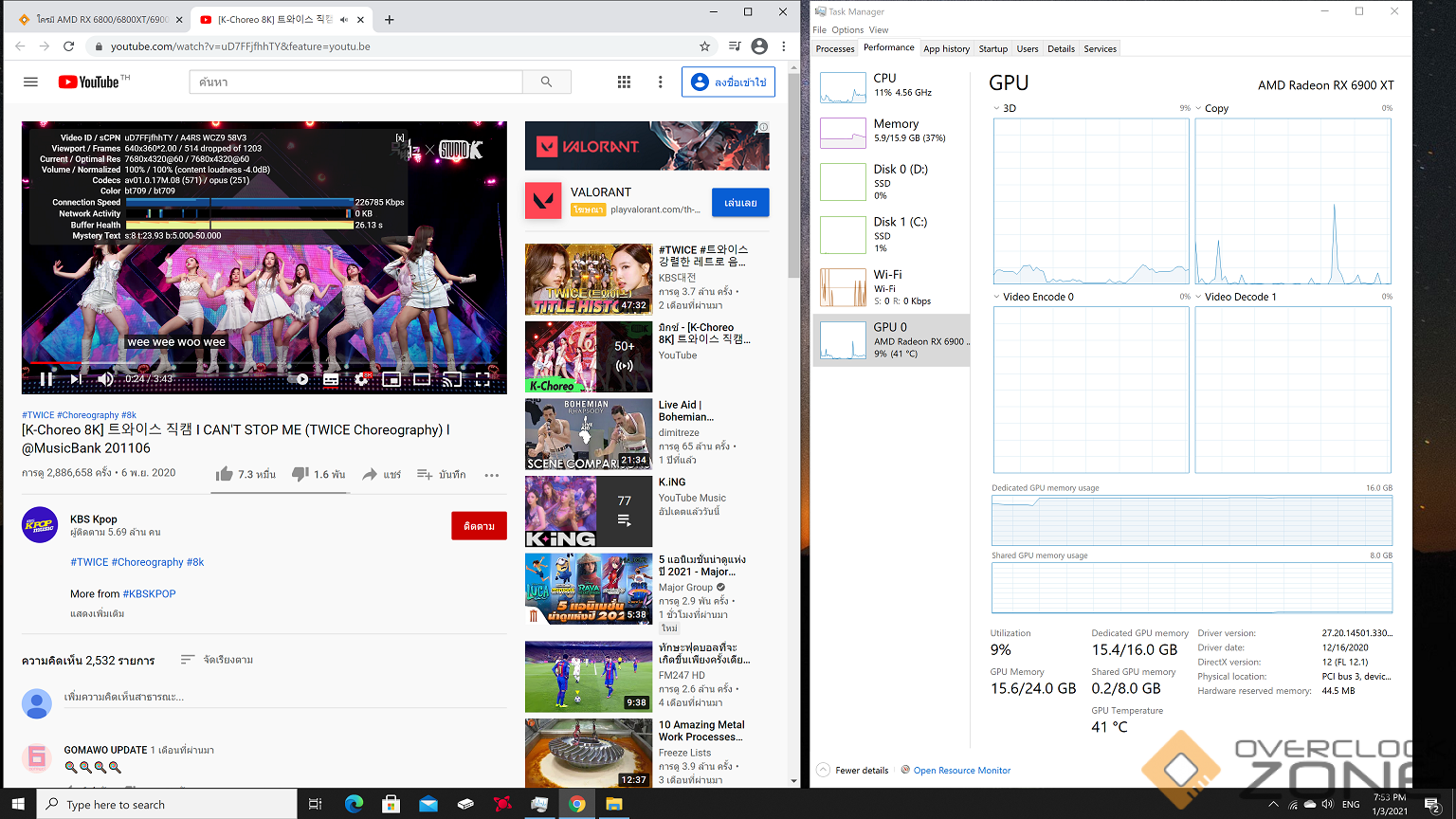Open the YouTube hamburger guide menu
This screenshot has height=819, width=1456.
30,82
